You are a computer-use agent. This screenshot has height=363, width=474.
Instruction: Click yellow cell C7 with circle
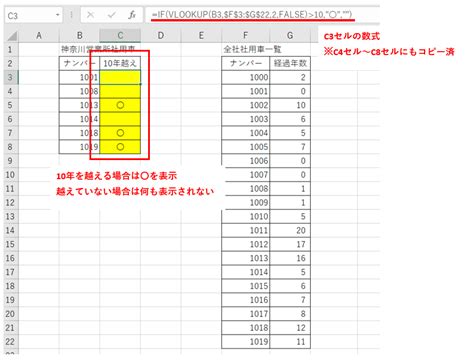tap(120, 133)
